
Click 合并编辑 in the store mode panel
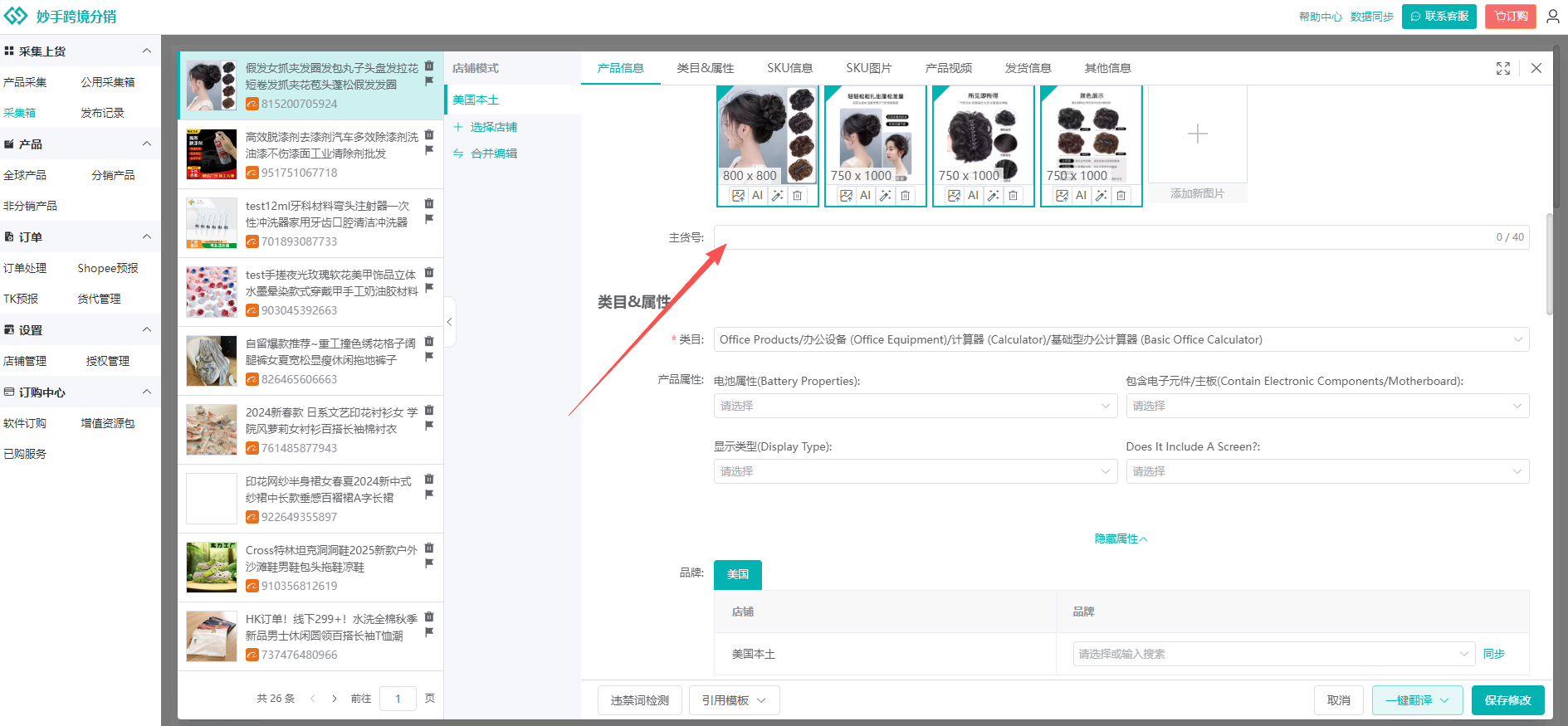(x=486, y=153)
